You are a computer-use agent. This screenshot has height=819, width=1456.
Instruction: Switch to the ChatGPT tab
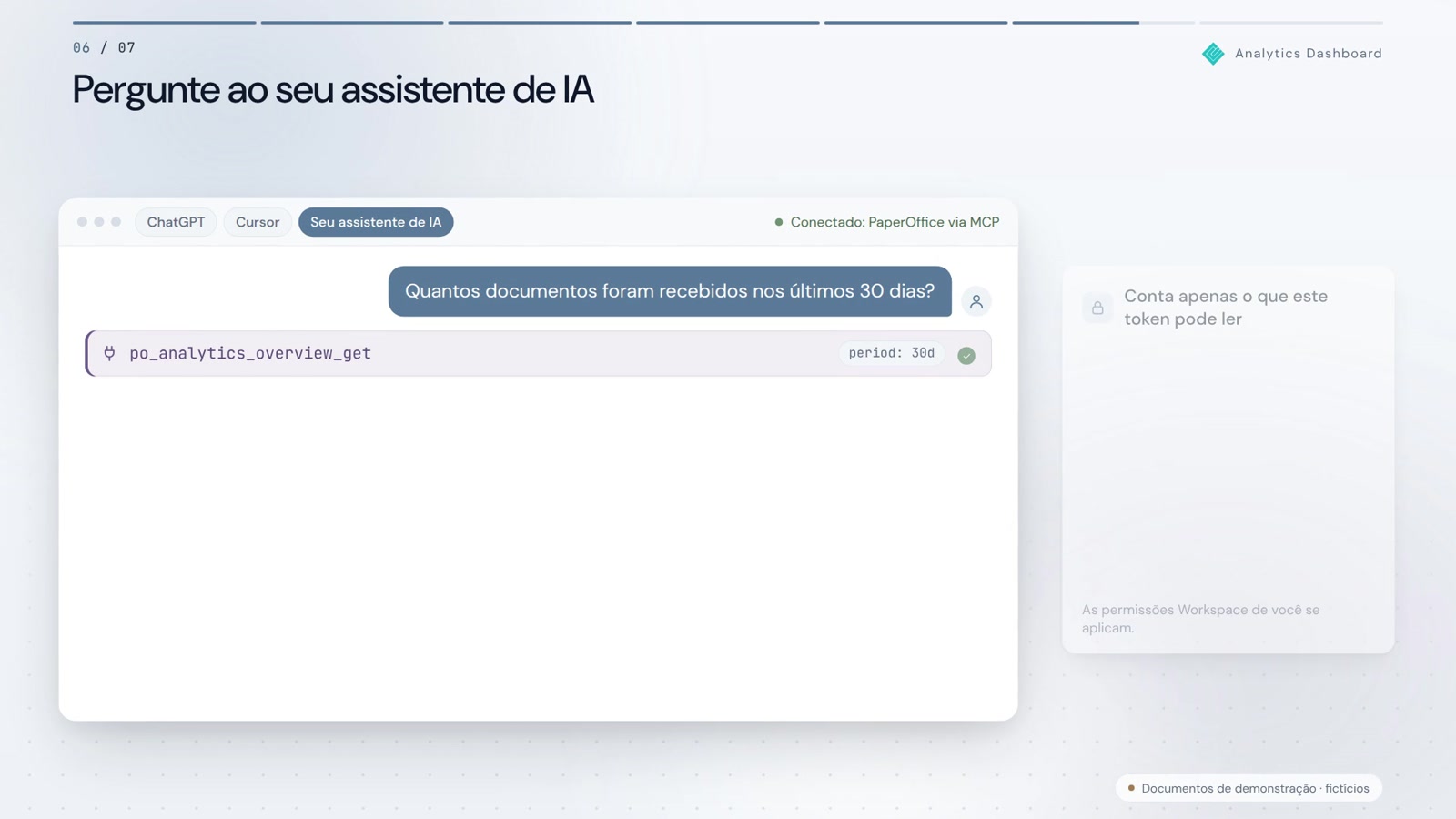(176, 222)
